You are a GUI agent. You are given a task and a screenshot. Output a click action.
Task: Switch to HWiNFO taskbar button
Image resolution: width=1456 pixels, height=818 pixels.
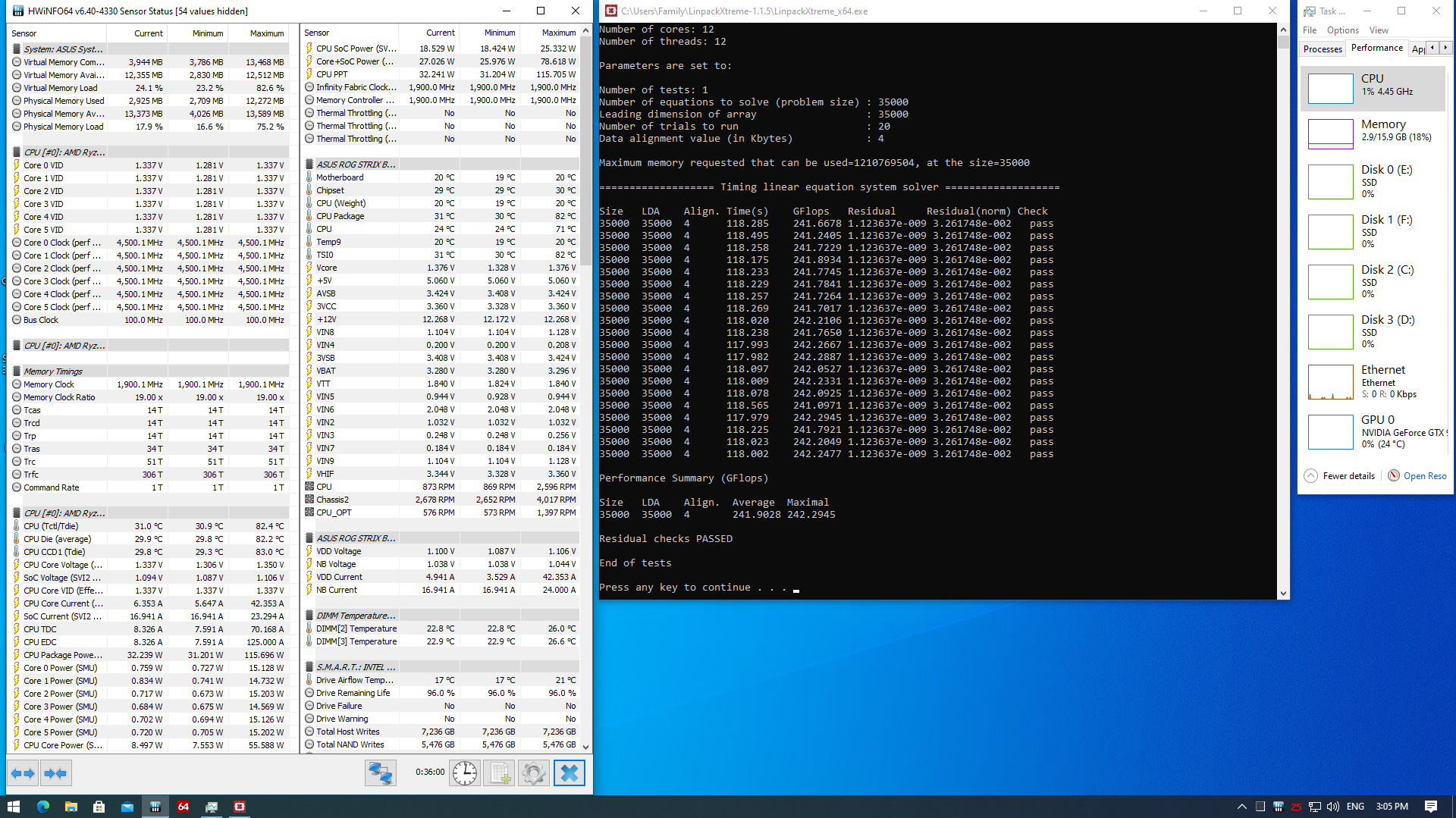pos(155,807)
